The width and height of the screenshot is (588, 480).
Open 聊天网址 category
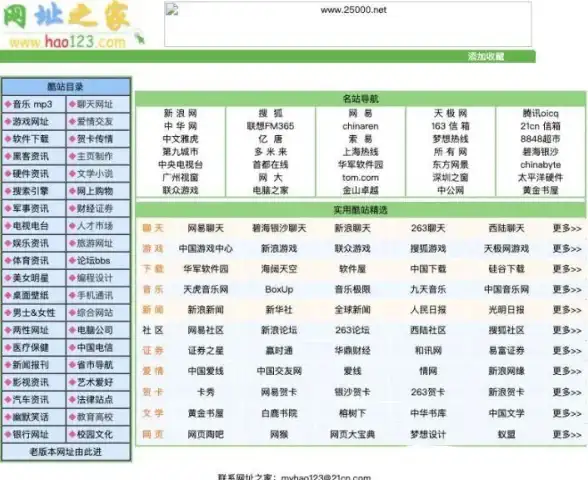click(x=94, y=104)
